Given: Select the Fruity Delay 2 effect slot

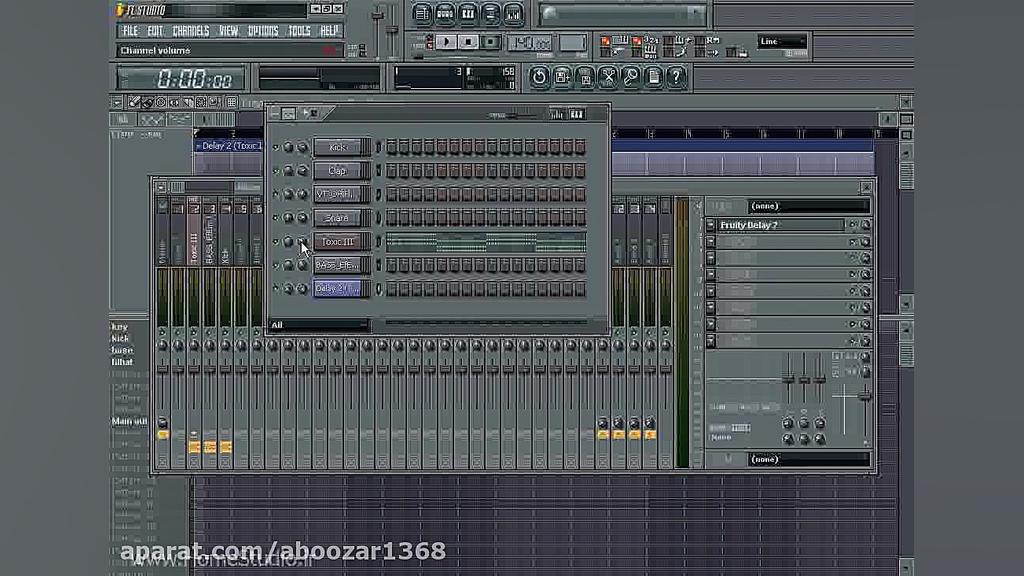Looking at the screenshot, I should [781, 225].
